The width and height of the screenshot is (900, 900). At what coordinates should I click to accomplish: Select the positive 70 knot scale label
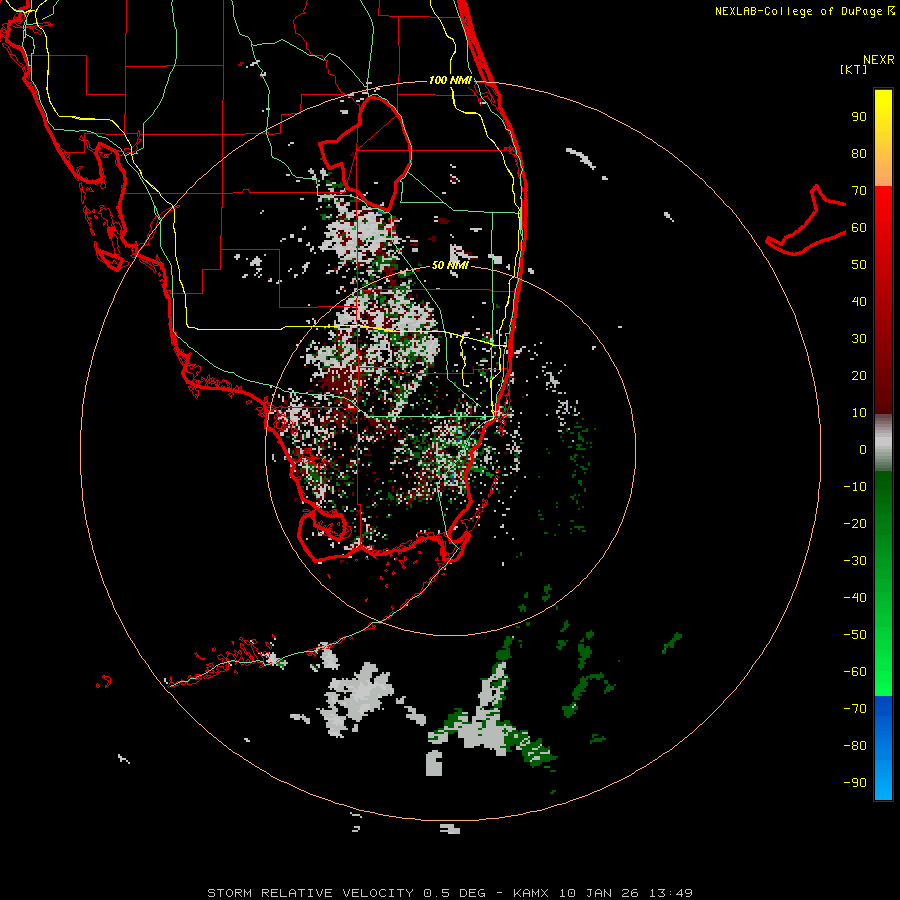click(x=859, y=191)
